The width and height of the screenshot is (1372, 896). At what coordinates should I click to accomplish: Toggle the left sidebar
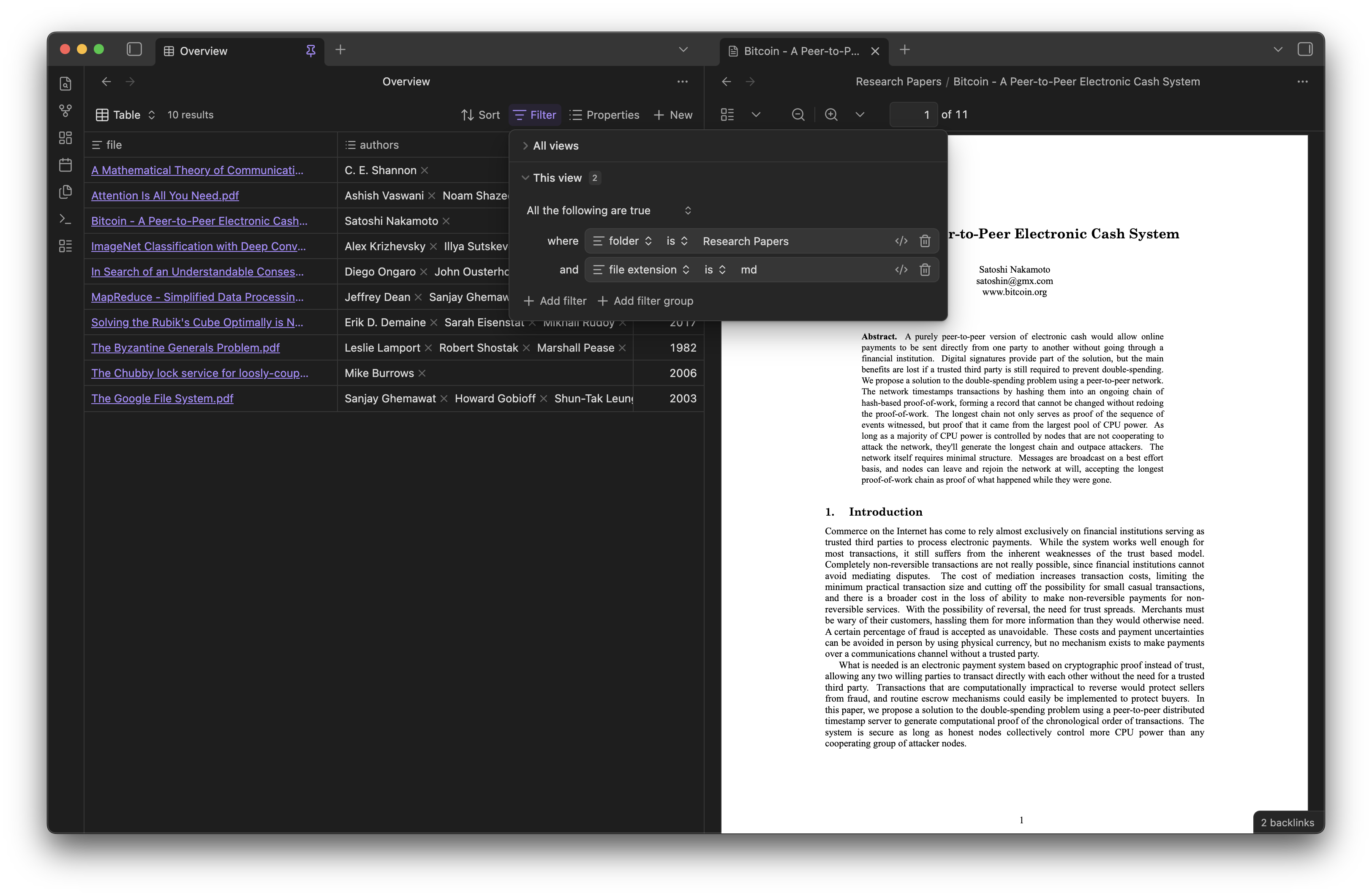(x=134, y=49)
